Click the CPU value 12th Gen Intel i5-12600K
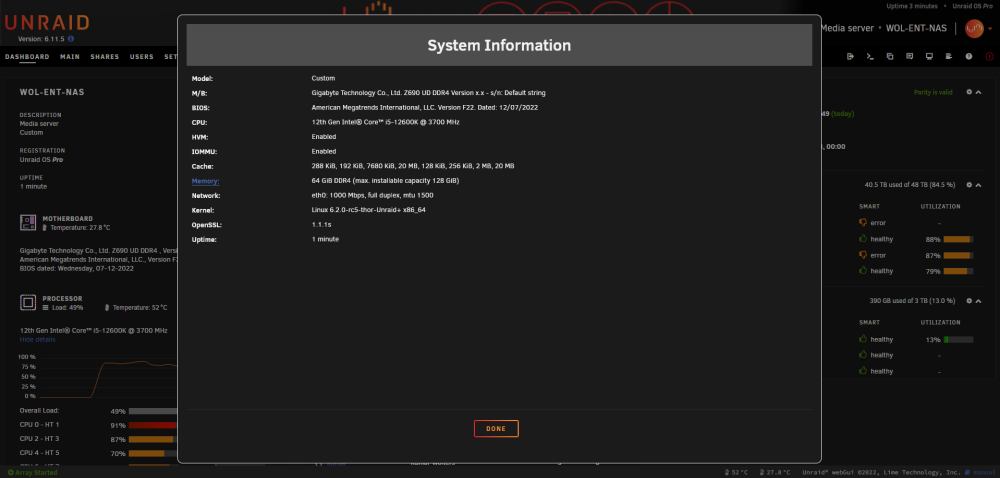This screenshot has width=1000, height=478. click(x=385, y=122)
